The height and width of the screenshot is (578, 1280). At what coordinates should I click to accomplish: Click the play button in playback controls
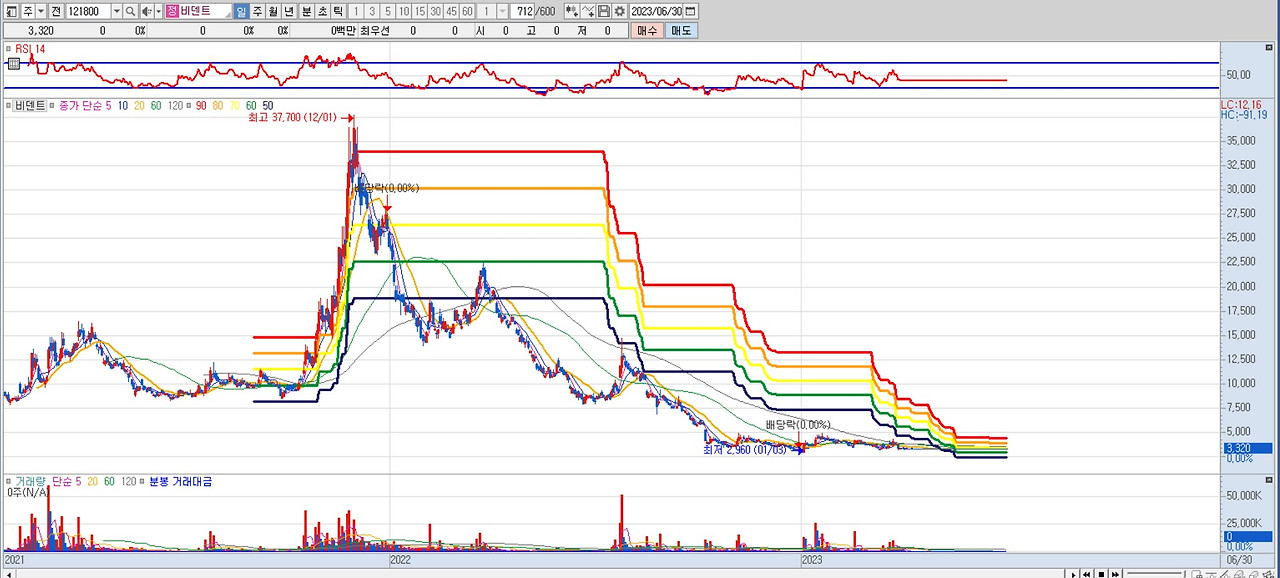[x=1073, y=574]
